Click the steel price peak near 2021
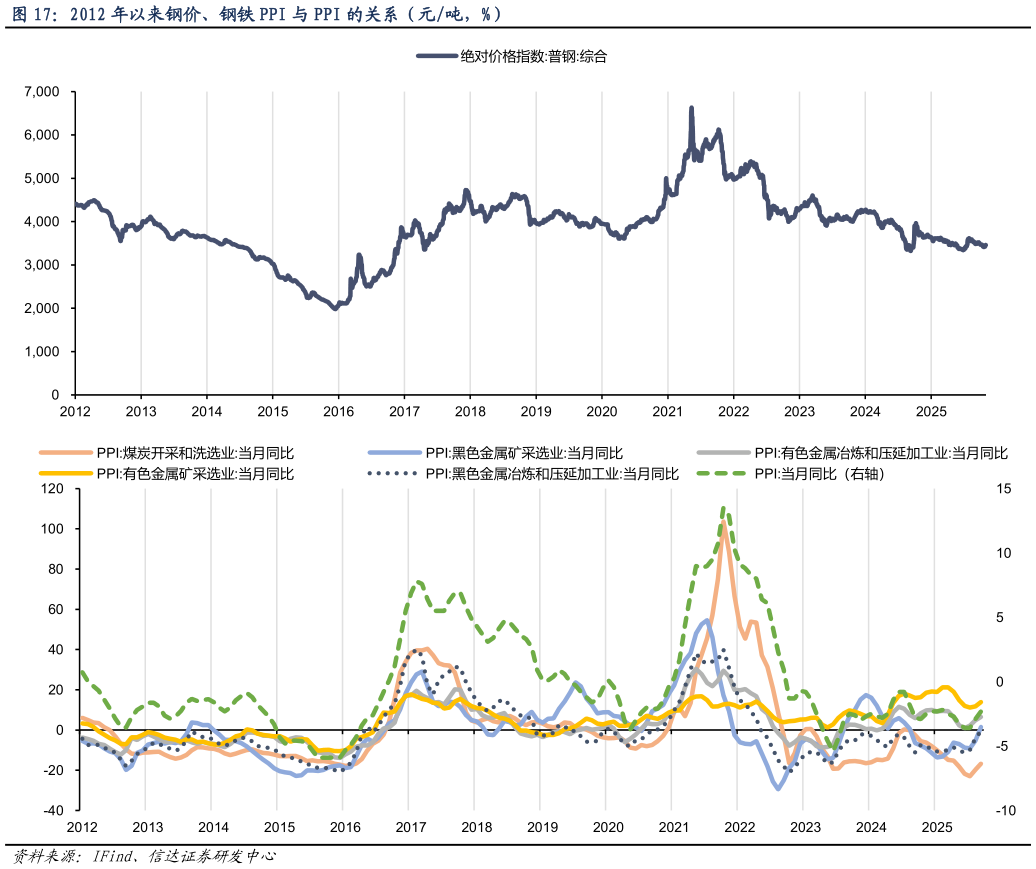The width and height of the screenshot is (1036, 869). pos(691,106)
